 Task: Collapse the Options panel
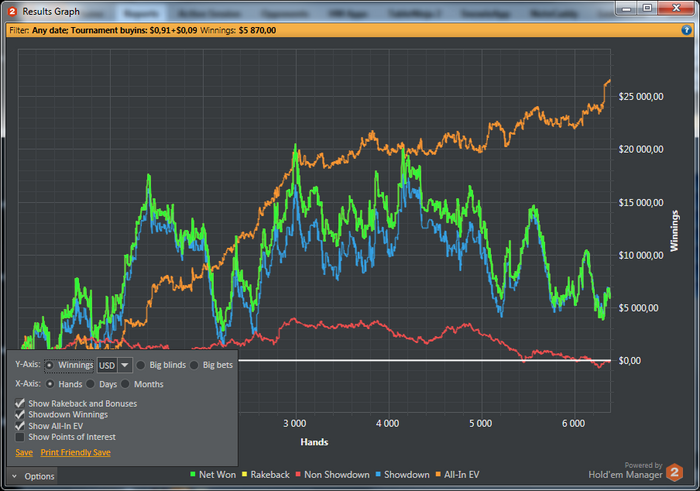[x=32, y=477]
